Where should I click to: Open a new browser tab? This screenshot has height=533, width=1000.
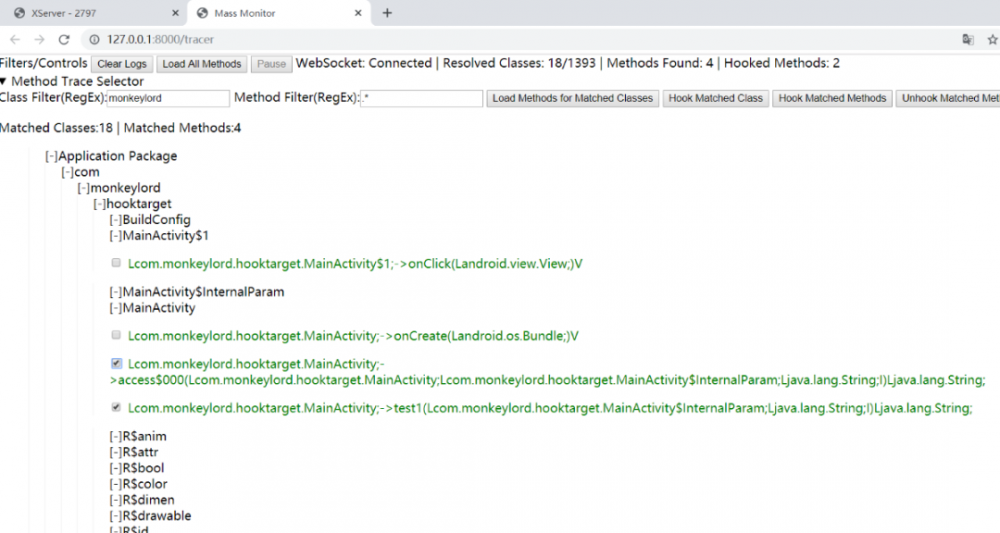387,13
